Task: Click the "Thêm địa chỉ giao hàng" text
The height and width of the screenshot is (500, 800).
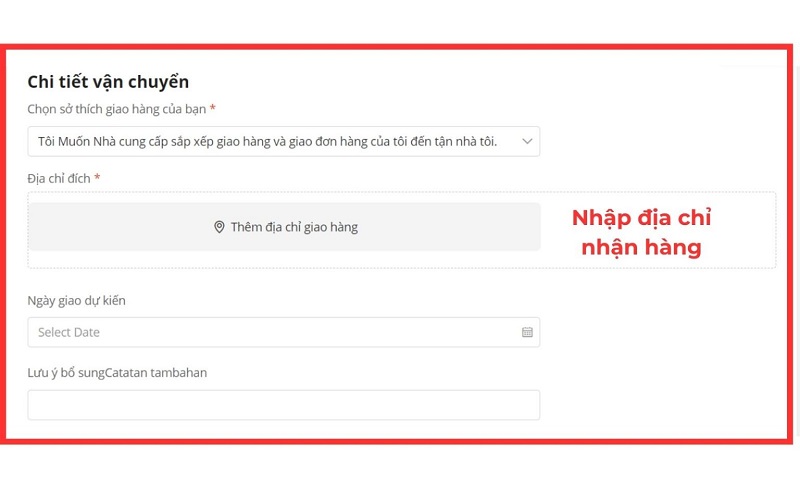Action: [294, 227]
